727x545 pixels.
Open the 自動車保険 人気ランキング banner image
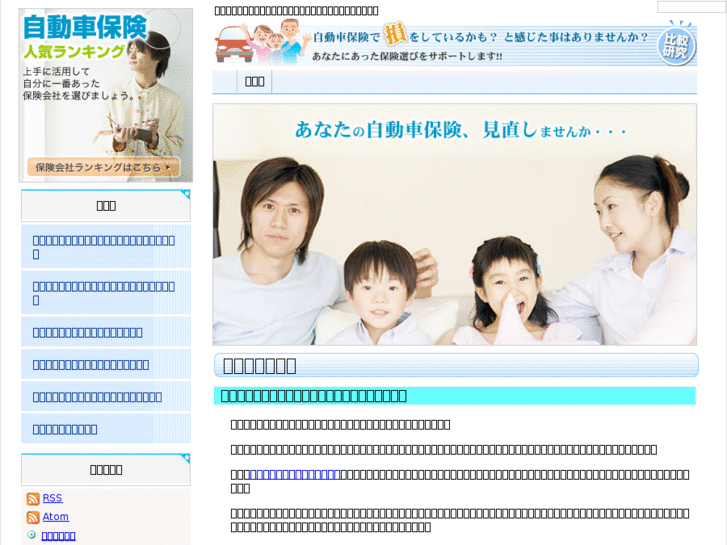(x=106, y=95)
